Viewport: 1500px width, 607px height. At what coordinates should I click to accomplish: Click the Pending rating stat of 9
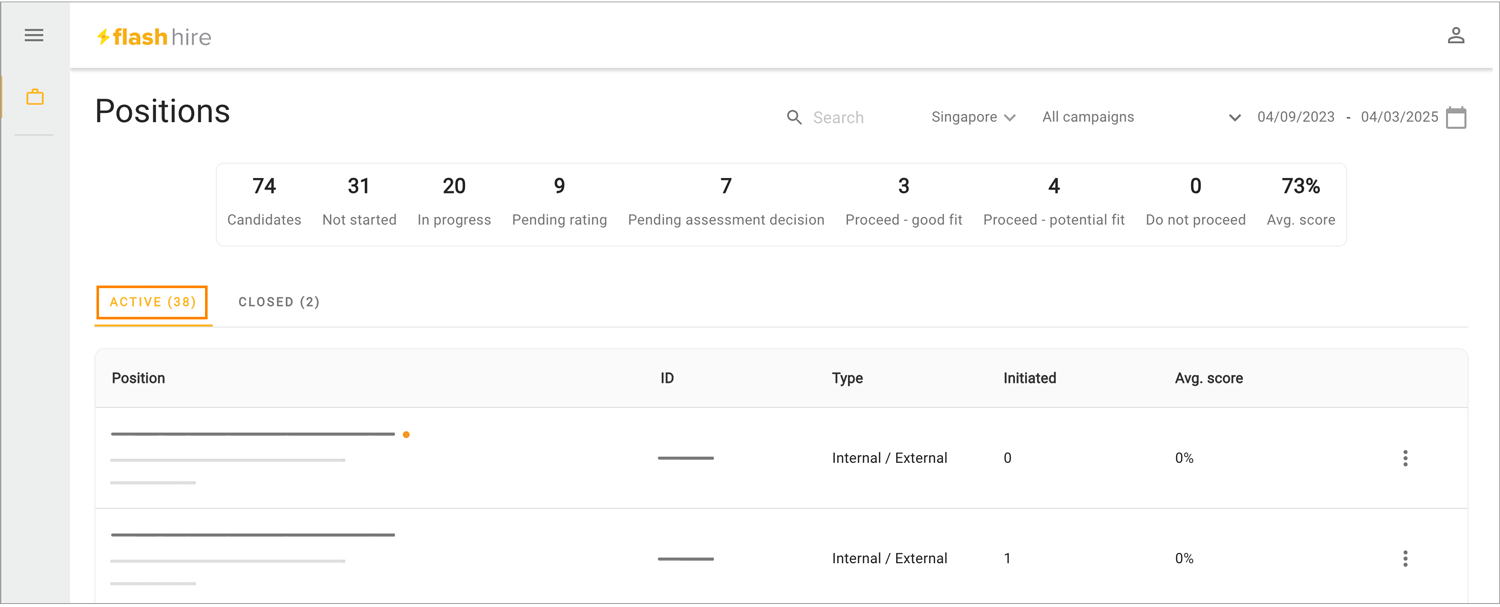pyautogui.click(x=559, y=202)
